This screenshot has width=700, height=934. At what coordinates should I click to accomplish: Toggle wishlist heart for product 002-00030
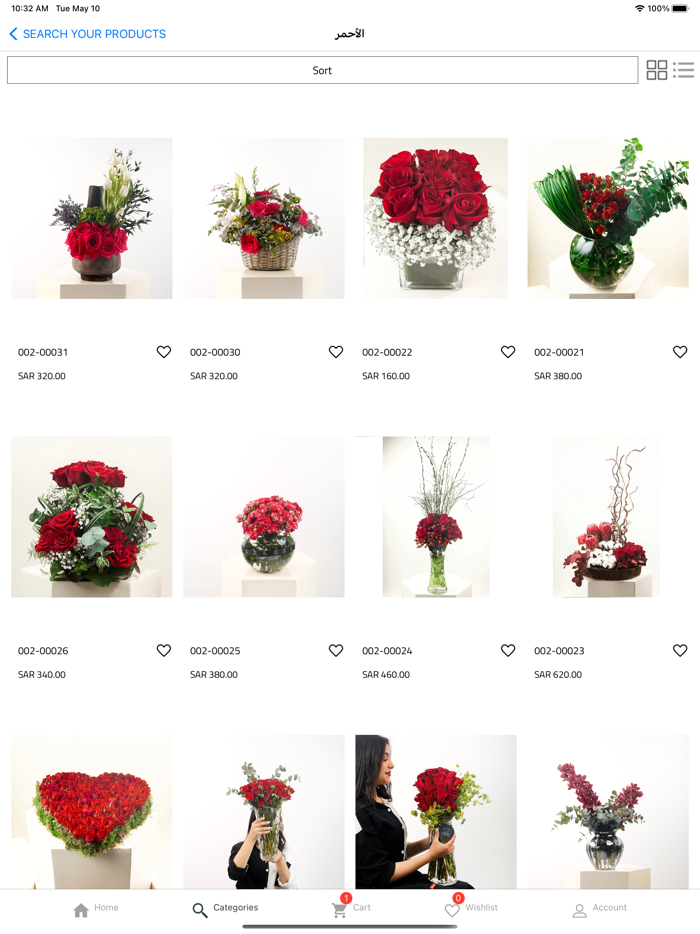(336, 352)
